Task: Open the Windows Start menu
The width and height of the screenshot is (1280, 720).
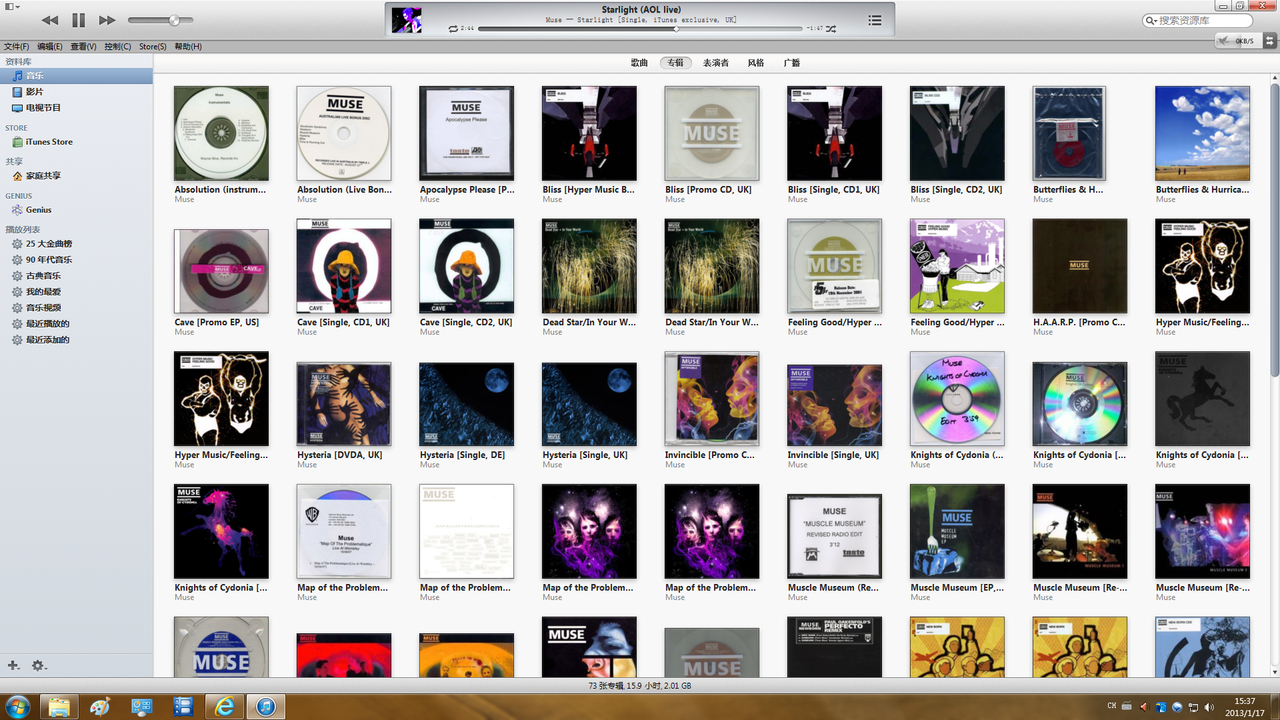Action: pyautogui.click(x=17, y=707)
